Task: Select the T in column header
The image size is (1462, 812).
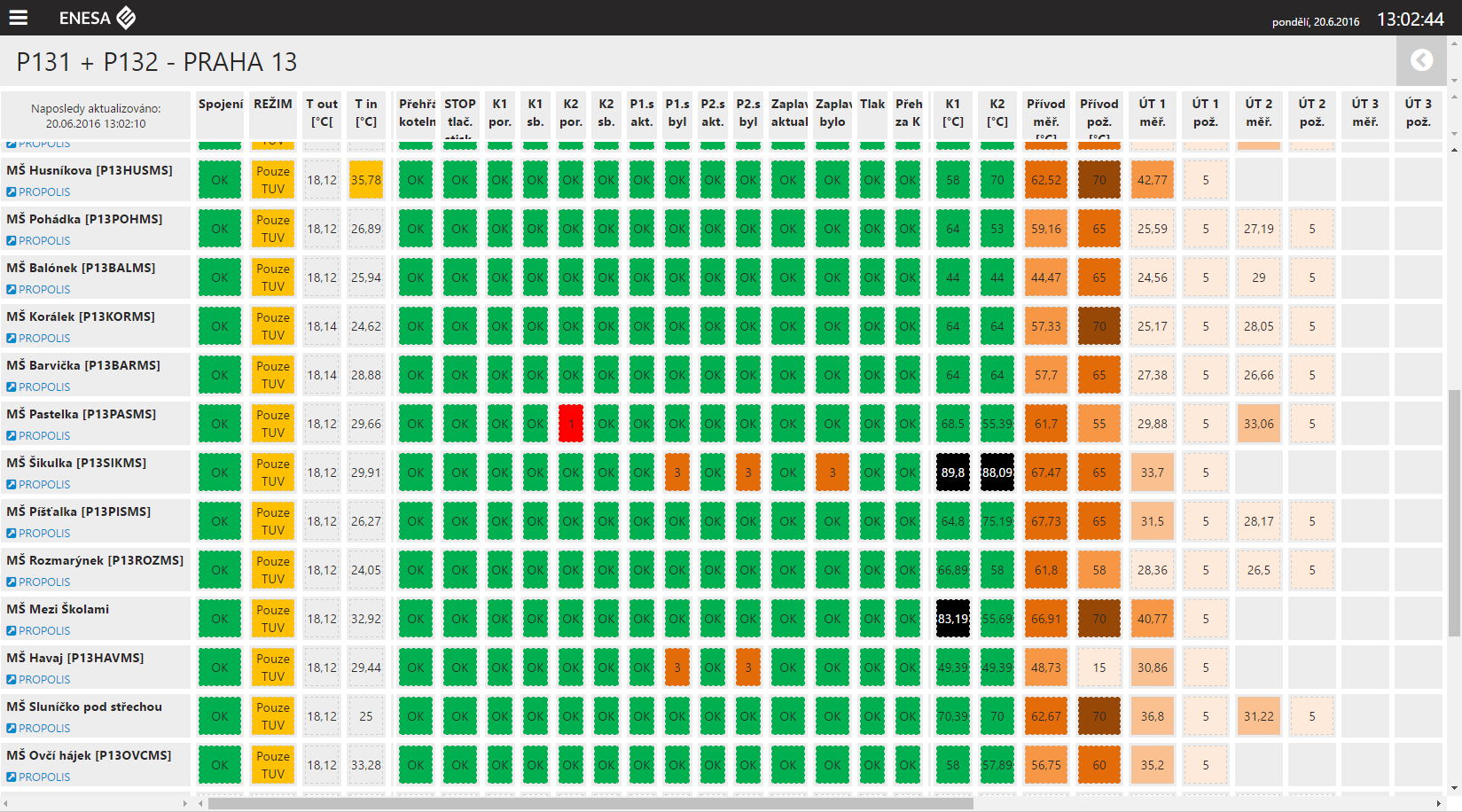Action: point(366,115)
